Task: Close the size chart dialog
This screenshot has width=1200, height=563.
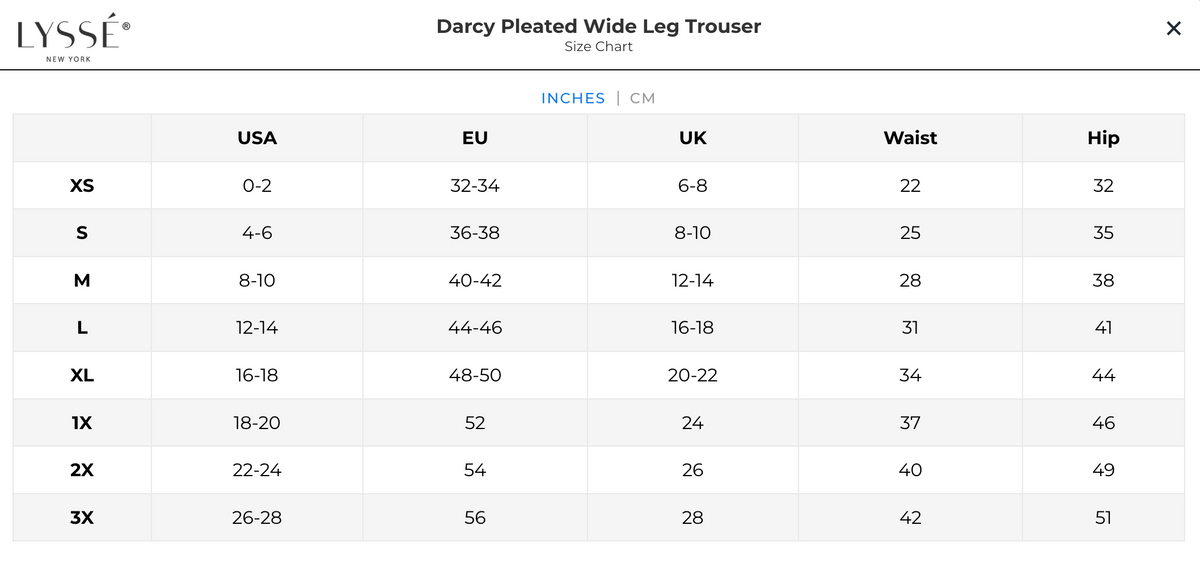Action: [1173, 29]
